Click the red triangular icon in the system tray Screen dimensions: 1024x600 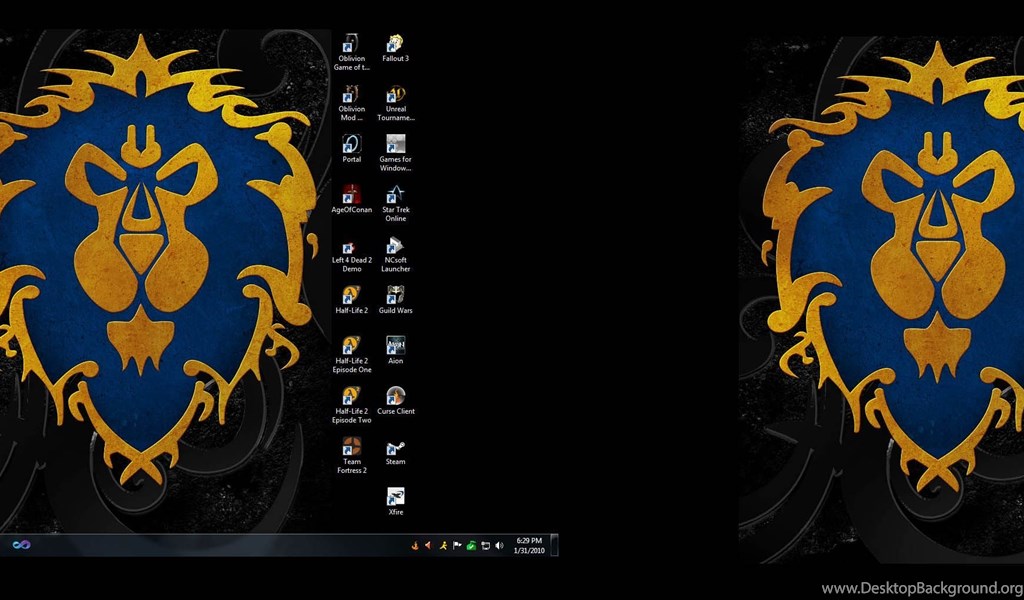[428, 545]
